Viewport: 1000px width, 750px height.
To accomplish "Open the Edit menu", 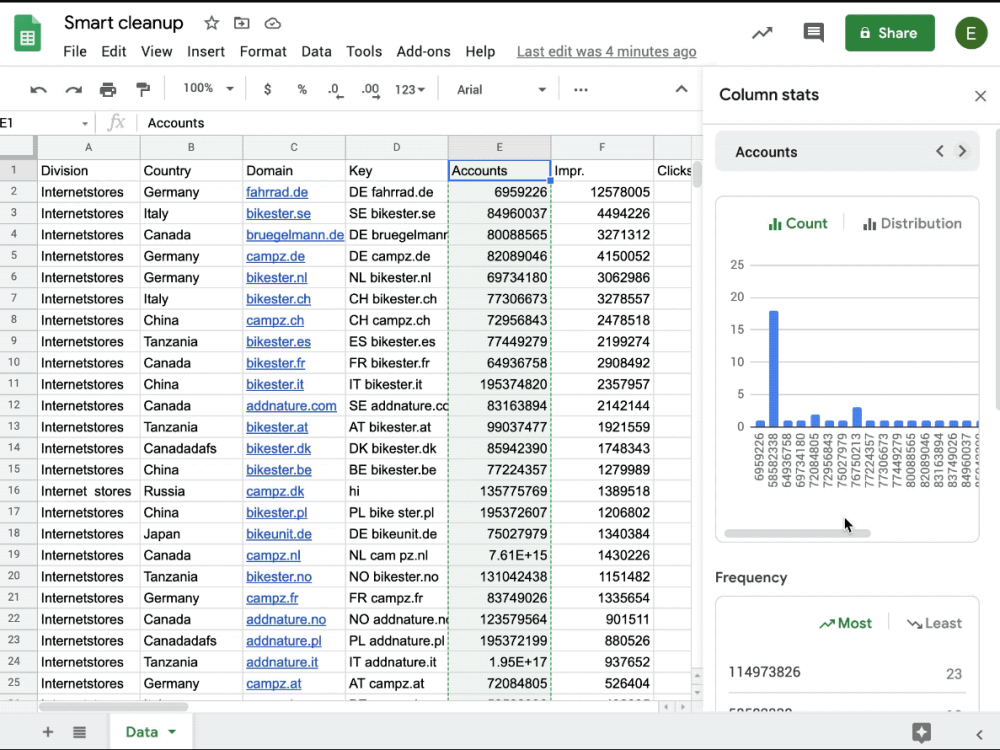I will click(114, 52).
